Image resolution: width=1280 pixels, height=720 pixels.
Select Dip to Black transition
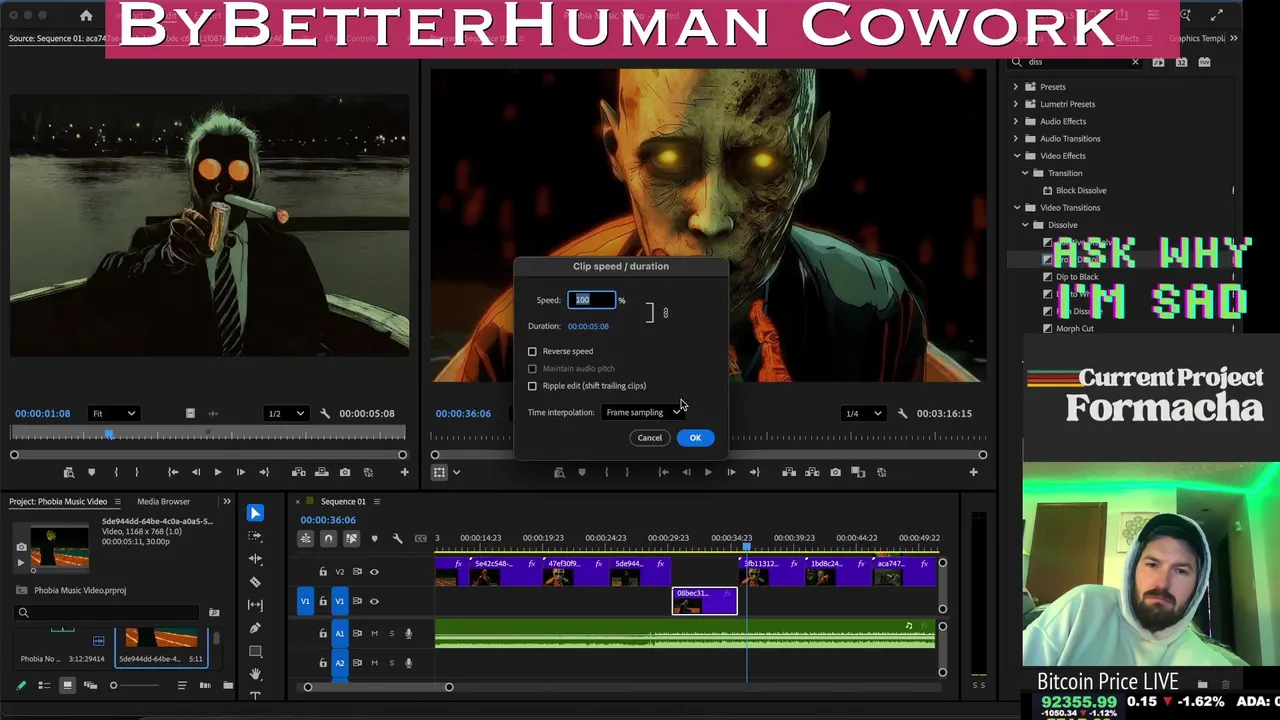pyautogui.click(x=1077, y=277)
